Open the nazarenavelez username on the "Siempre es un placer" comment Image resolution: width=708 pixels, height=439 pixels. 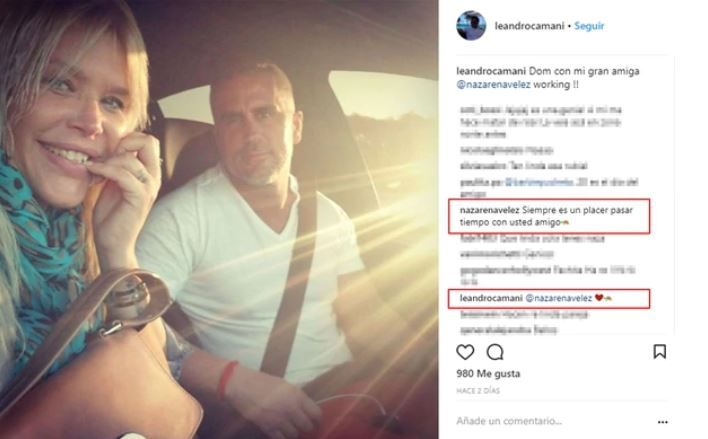[489, 210]
